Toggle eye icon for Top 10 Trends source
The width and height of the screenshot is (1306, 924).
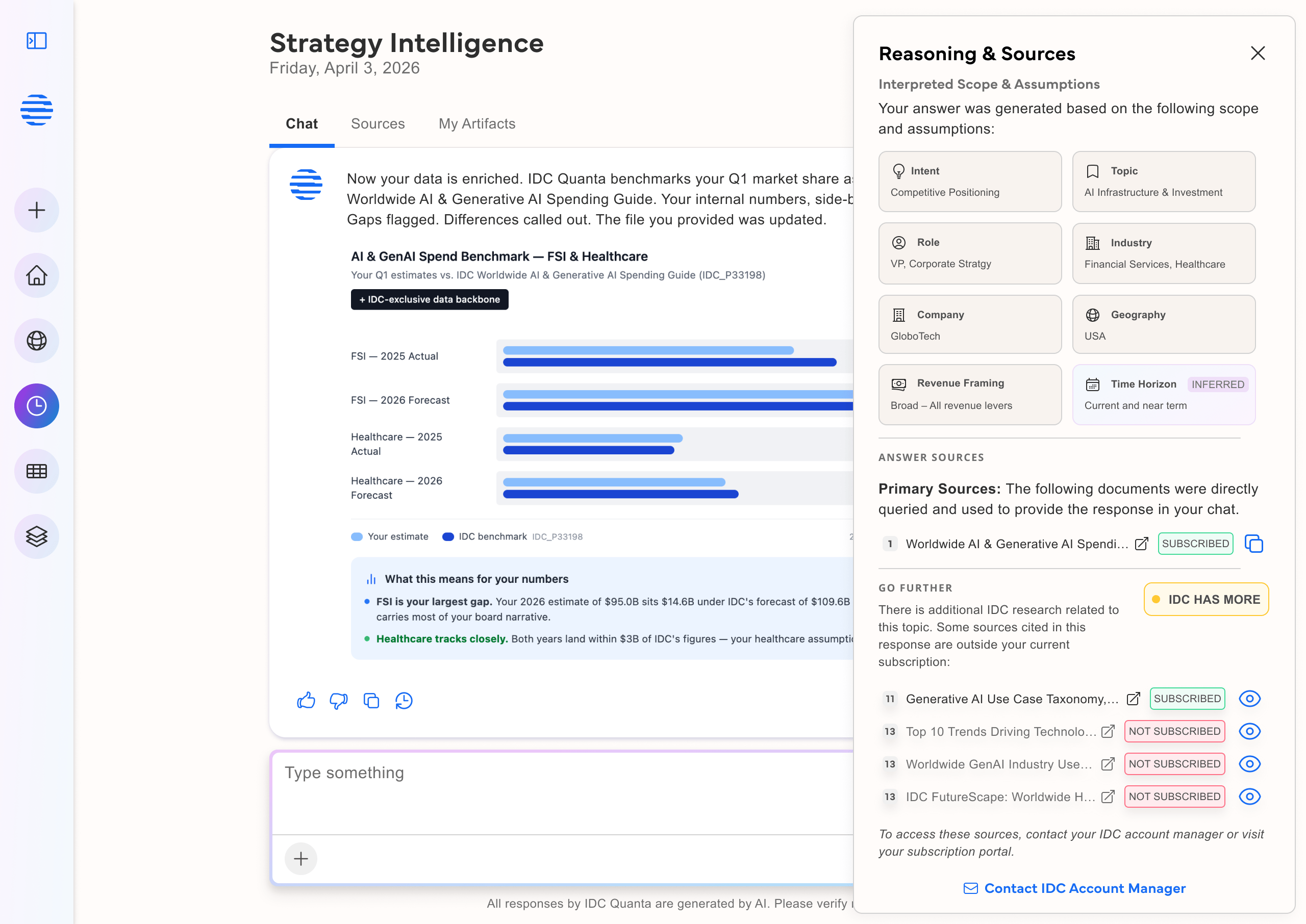(x=1250, y=731)
